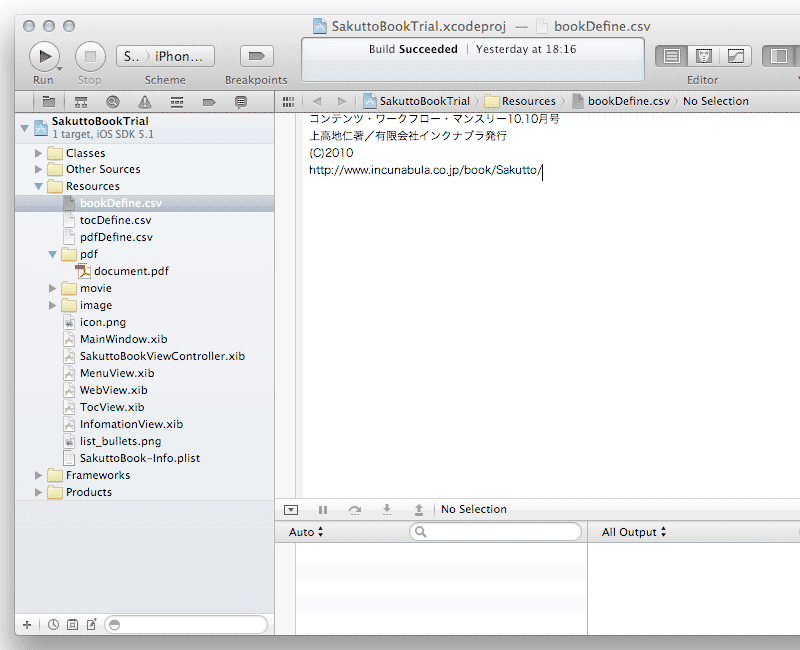Show the Debug navigator
This screenshot has width=800, height=650.
pos(177,102)
